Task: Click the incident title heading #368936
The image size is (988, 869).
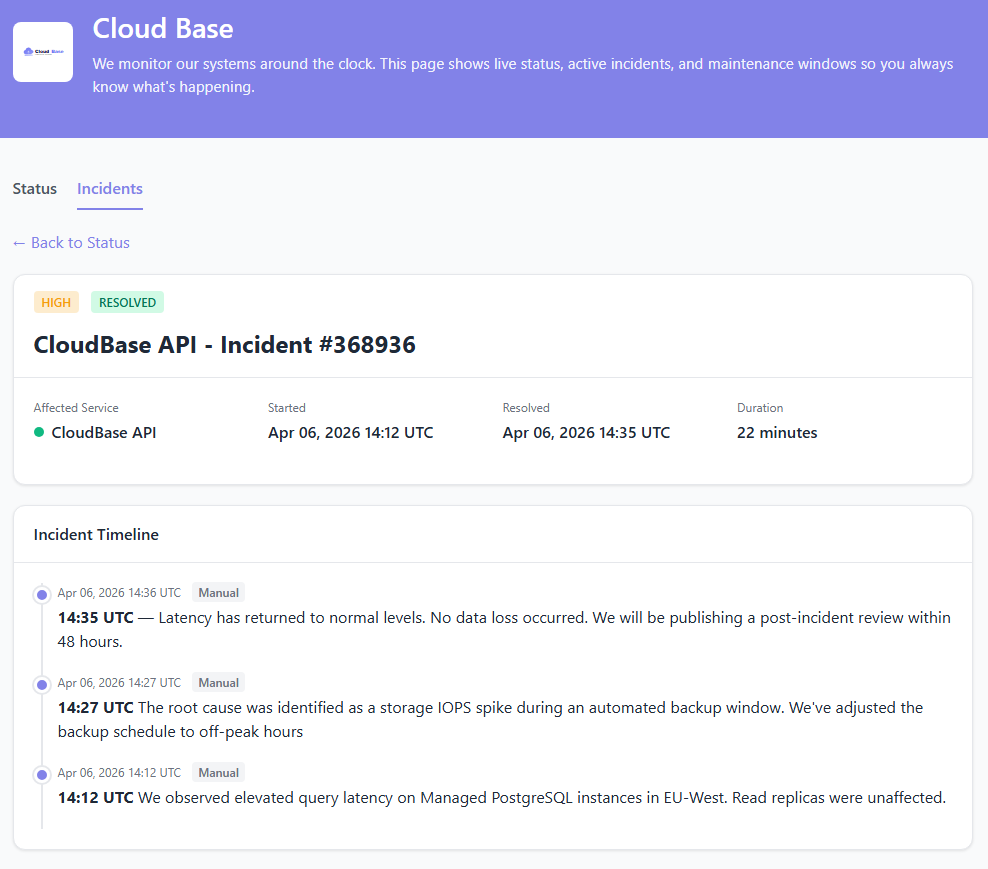Action: point(225,345)
